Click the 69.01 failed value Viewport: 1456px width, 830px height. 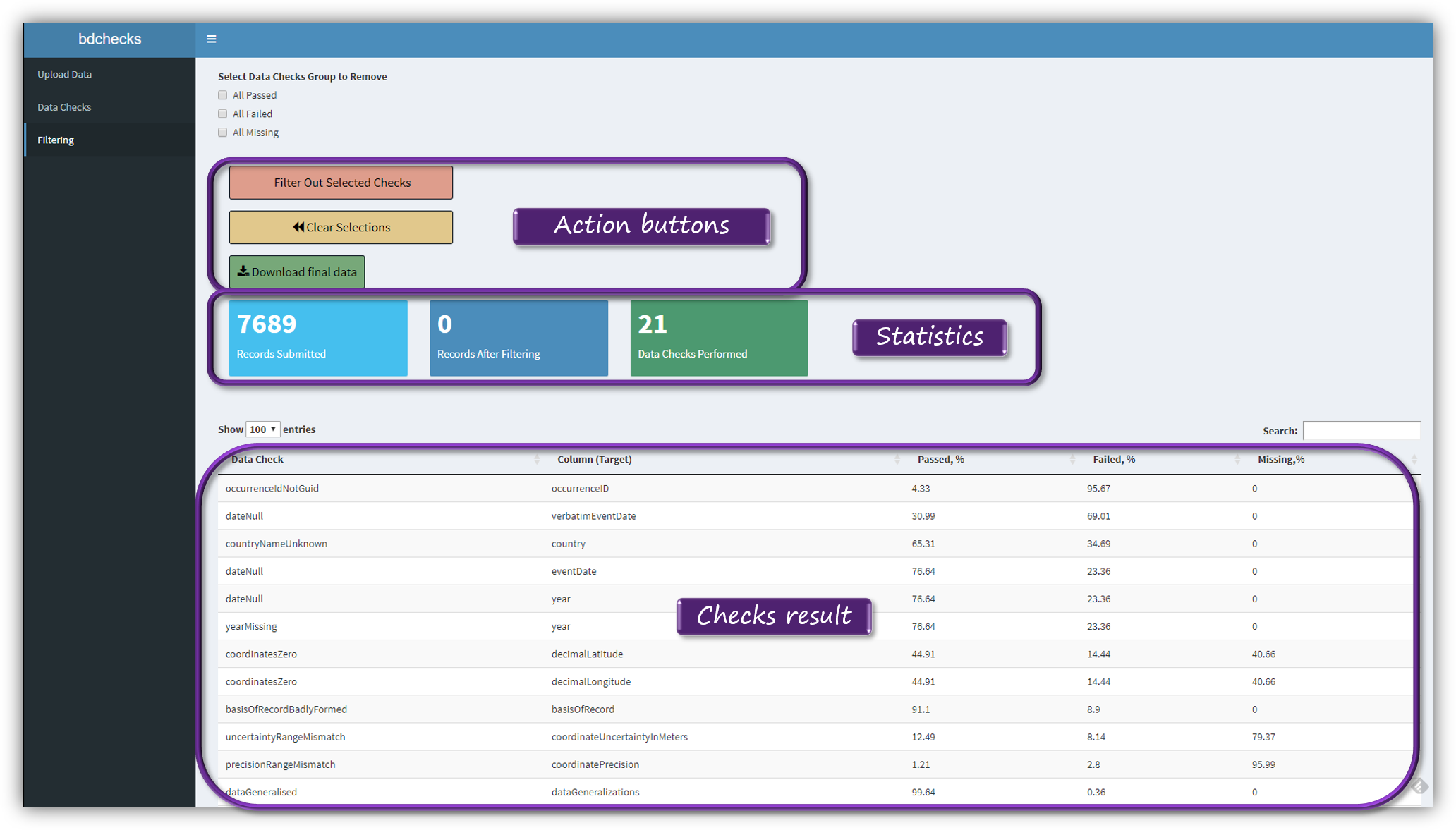pyautogui.click(x=1098, y=516)
